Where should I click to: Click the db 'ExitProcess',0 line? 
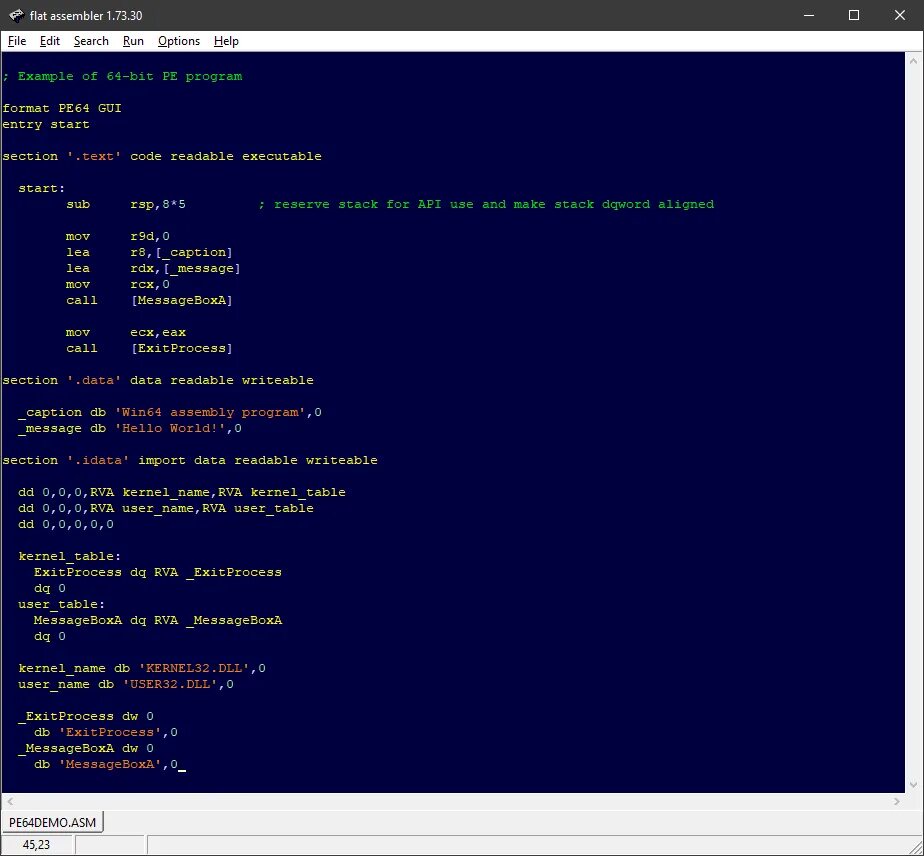point(106,732)
